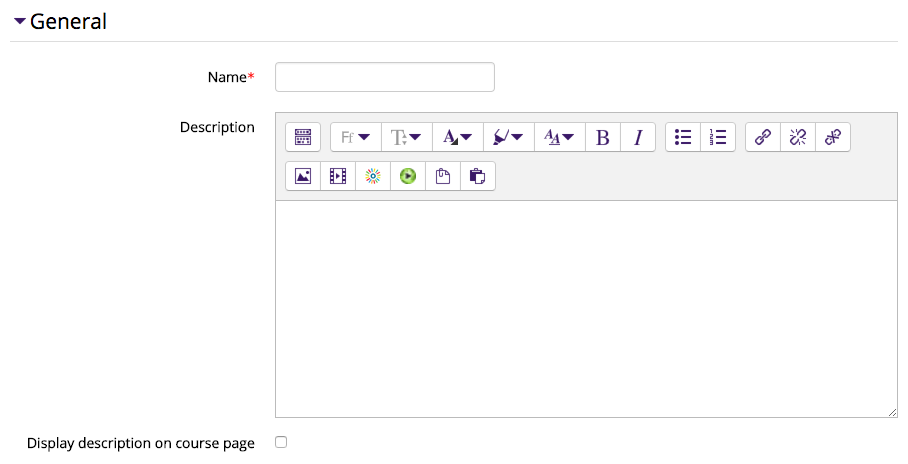Remove link with the unlink icon
This screenshot has height=464, width=908.
click(797, 137)
